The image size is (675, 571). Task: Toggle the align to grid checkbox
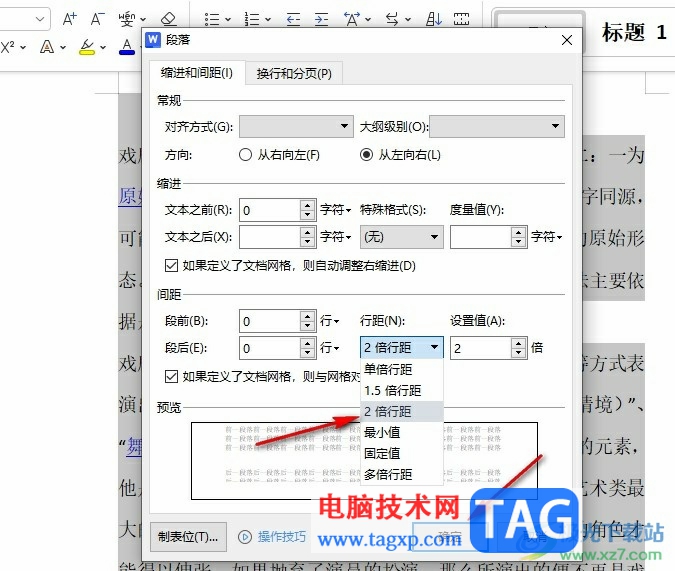pos(171,376)
